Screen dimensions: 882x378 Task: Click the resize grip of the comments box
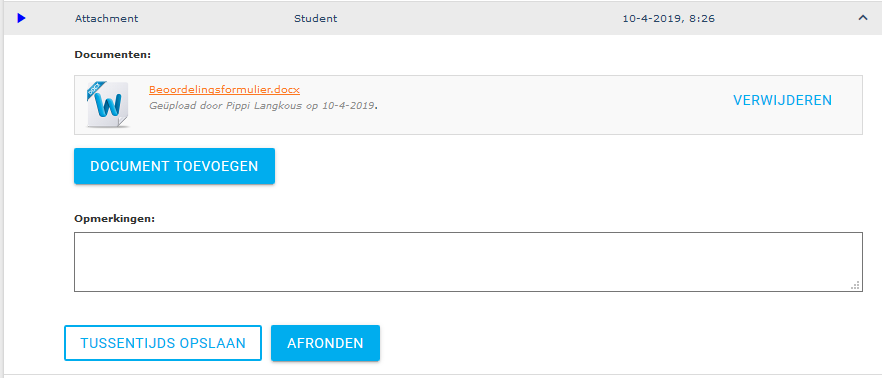[x=856, y=285]
